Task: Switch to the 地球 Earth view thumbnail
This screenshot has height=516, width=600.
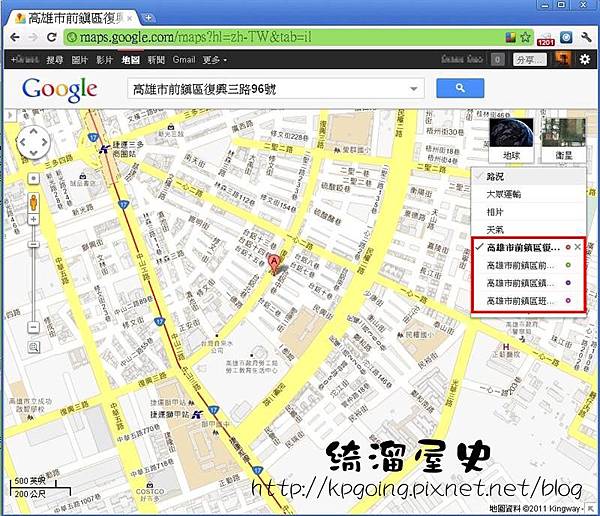Action: click(511, 140)
